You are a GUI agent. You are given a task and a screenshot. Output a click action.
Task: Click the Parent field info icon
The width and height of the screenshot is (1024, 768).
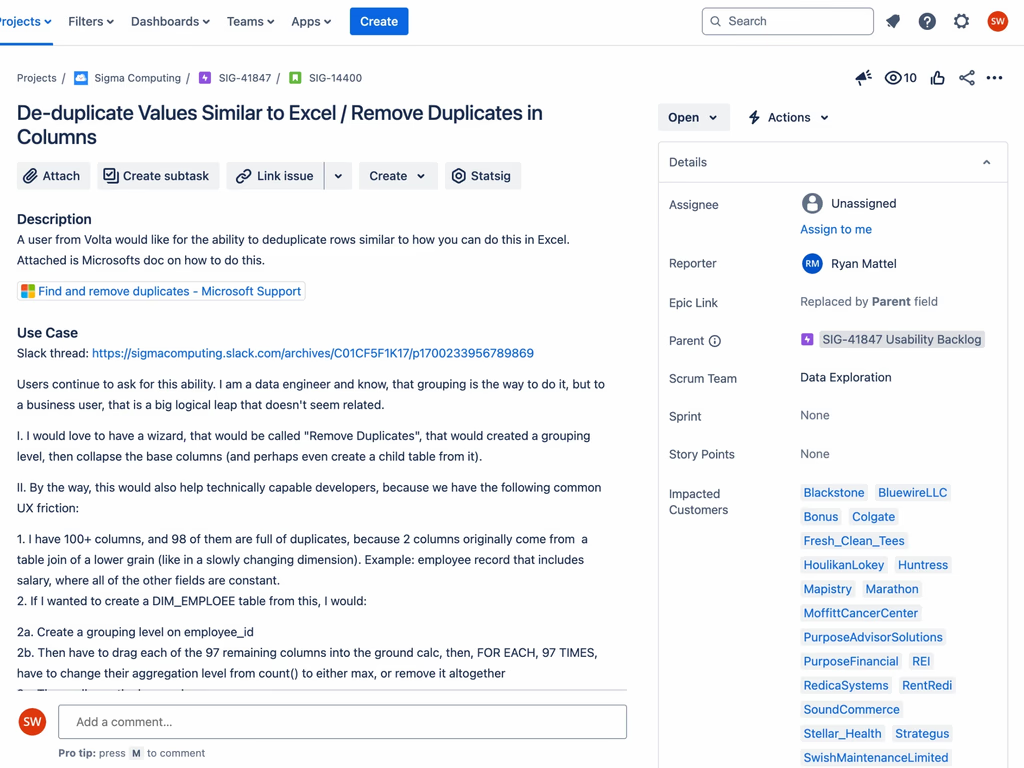pyautogui.click(x=715, y=341)
